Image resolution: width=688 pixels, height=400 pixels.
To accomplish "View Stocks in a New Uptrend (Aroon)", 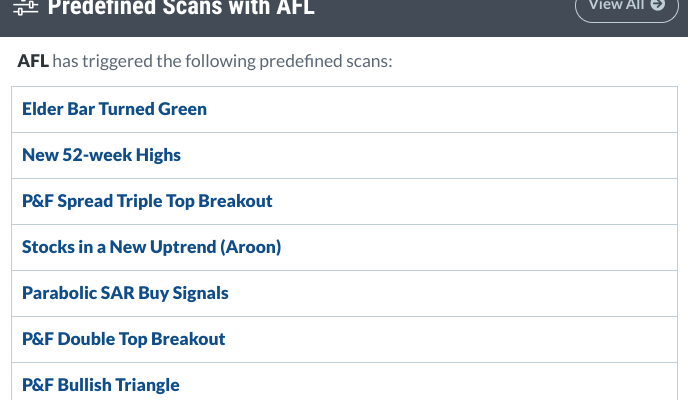I will pos(151,247).
